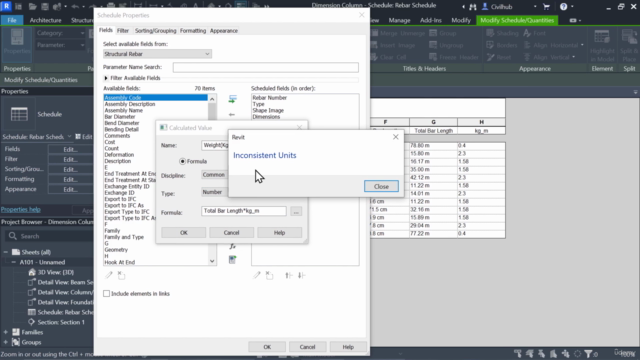This screenshot has width=640, height=360.
Task: Open the Modify ribbon tab
Action: 461,20
